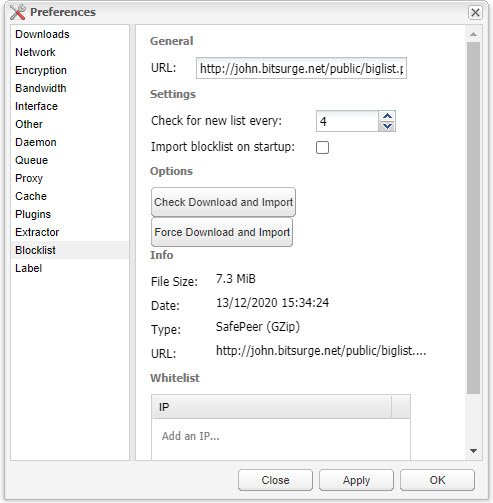Click the scrollbar up arrow
The width and height of the screenshot is (493, 503).
pyautogui.click(x=473, y=34)
